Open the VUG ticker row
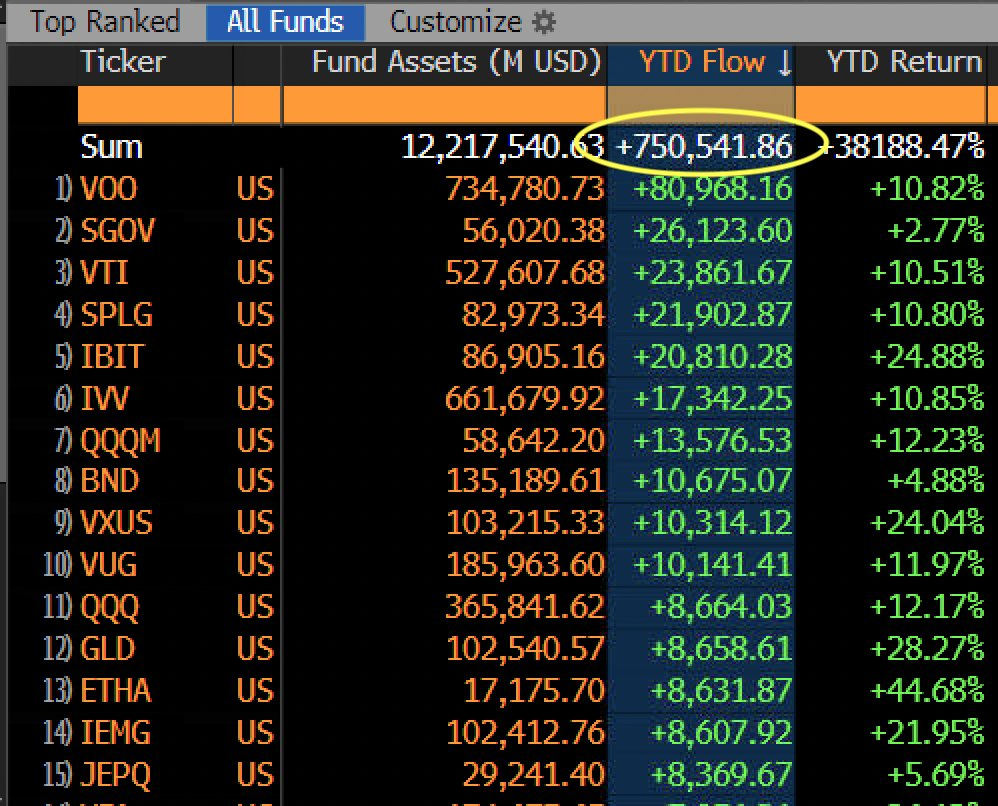 (x=109, y=565)
